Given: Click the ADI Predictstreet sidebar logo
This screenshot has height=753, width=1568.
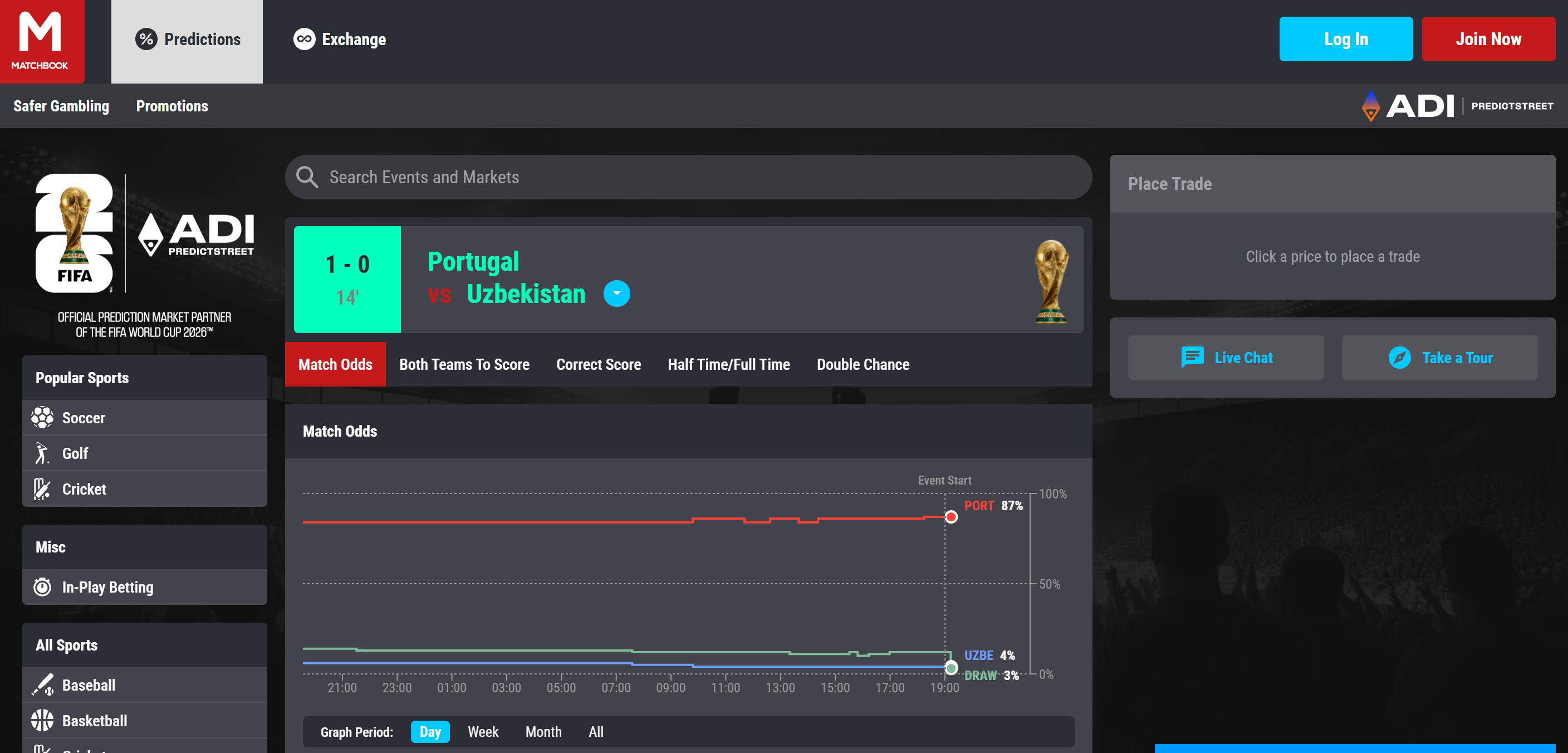Looking at the screenshot, I should pyautogui.click(x=196, y=234).
